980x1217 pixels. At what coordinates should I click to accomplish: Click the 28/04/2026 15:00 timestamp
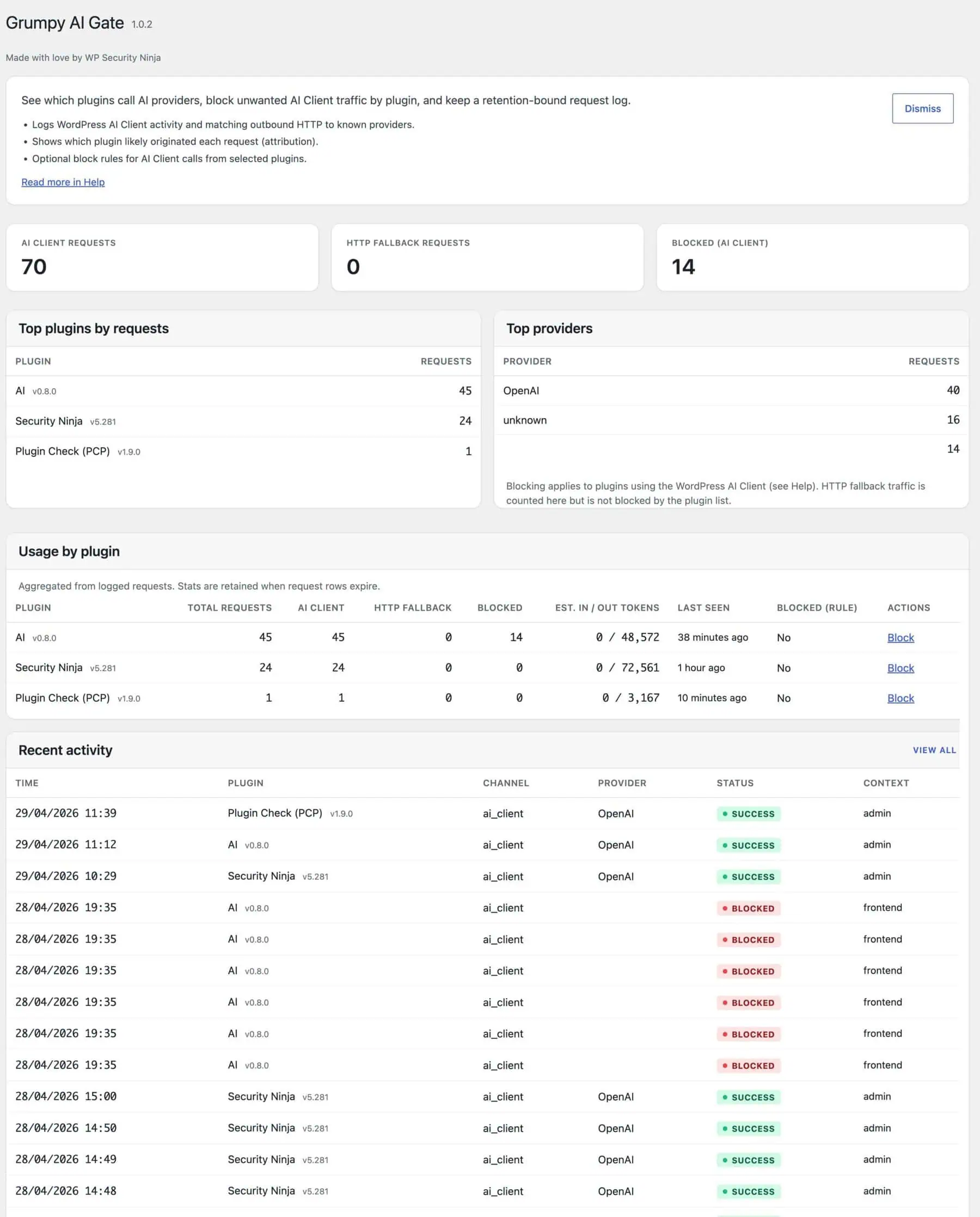tap(66, 1096)
